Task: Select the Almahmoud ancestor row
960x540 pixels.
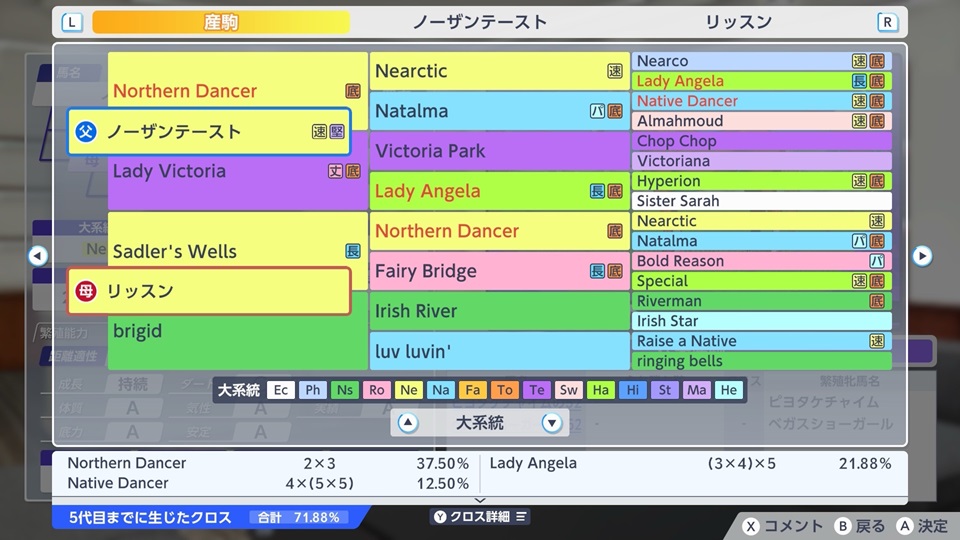Action: coord(762,121)
